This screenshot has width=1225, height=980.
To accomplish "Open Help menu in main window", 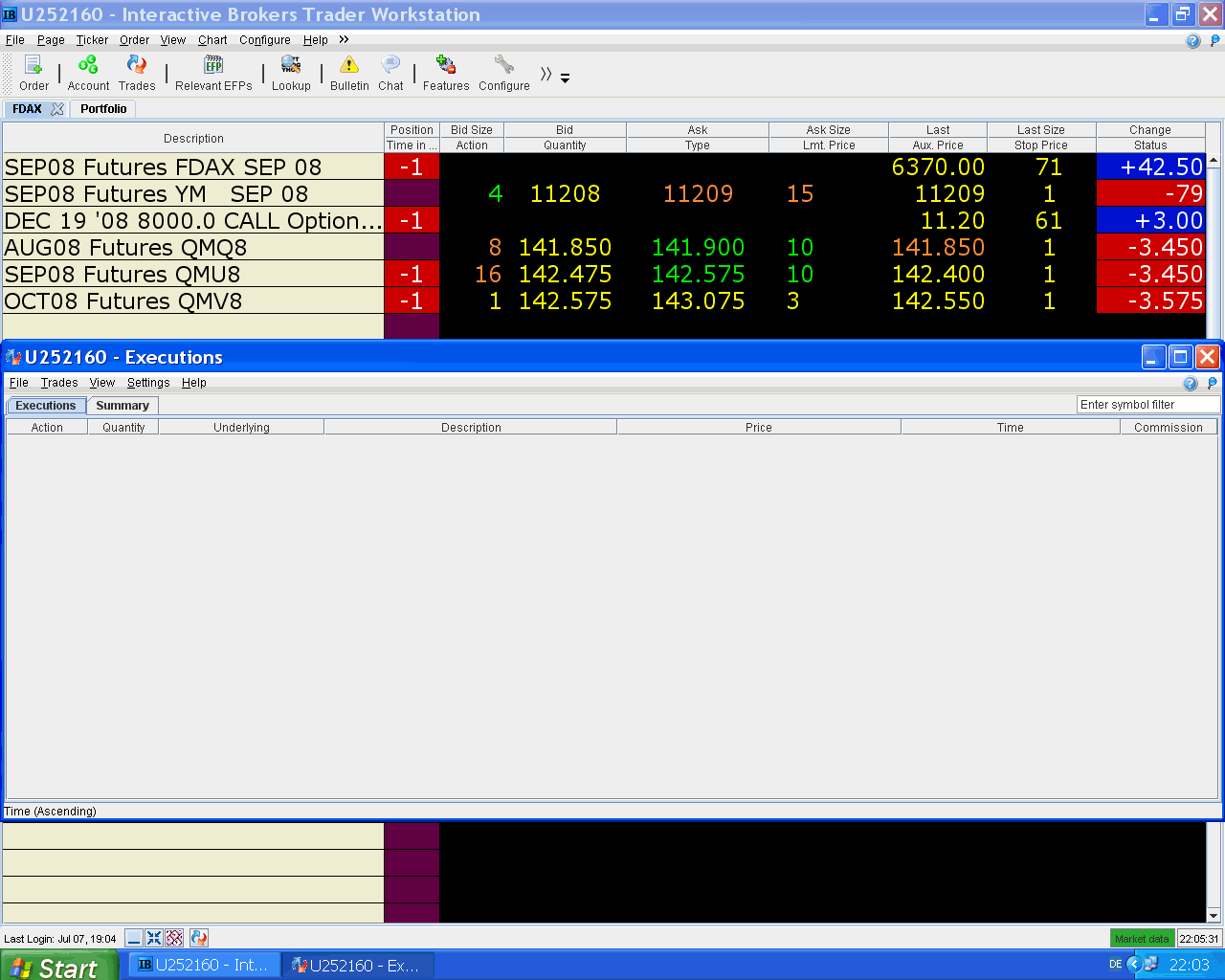I will tap(315, 40).
